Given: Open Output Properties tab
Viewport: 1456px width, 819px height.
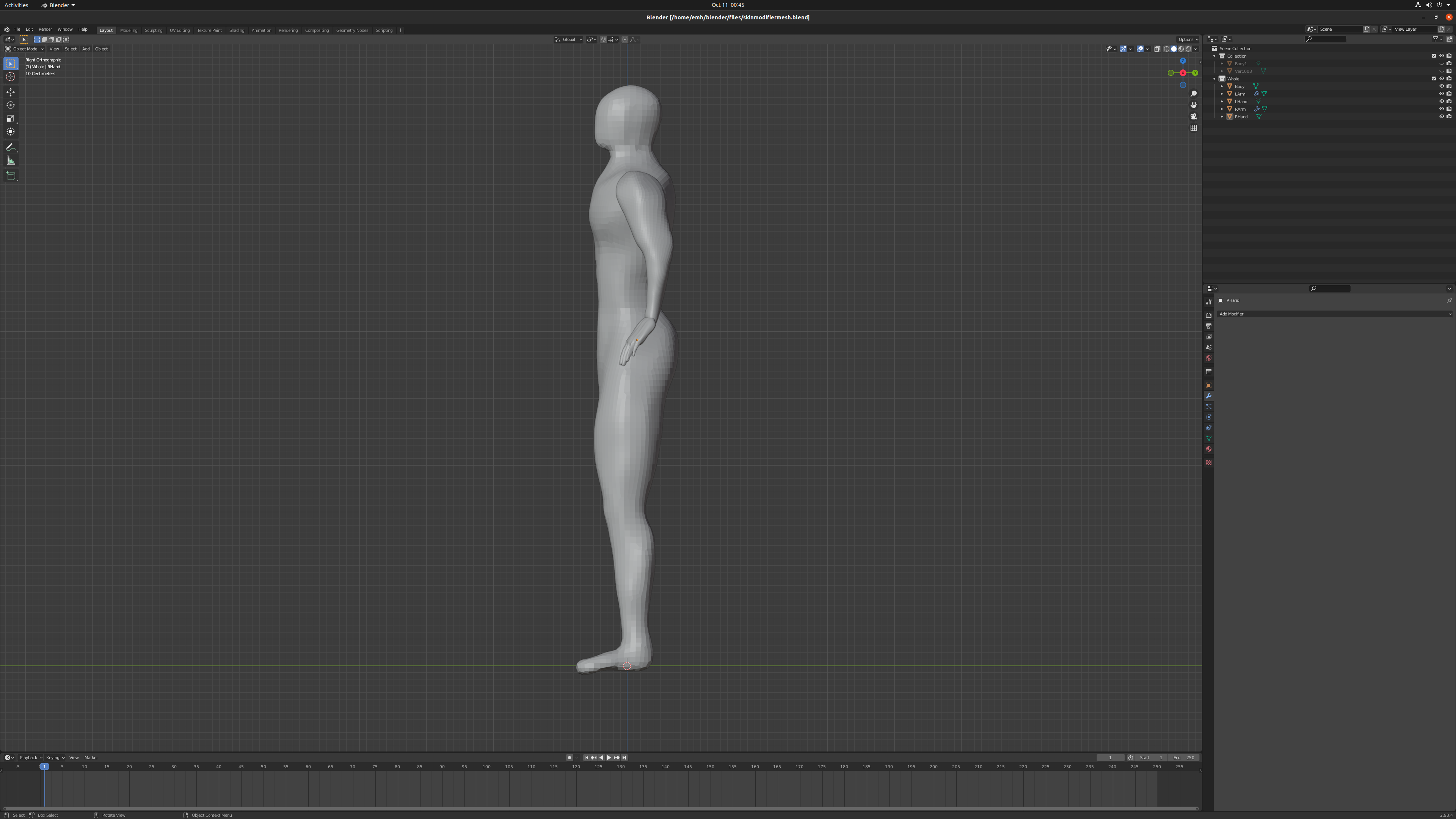Looking at the screenshot, I should coord(1208,326).
